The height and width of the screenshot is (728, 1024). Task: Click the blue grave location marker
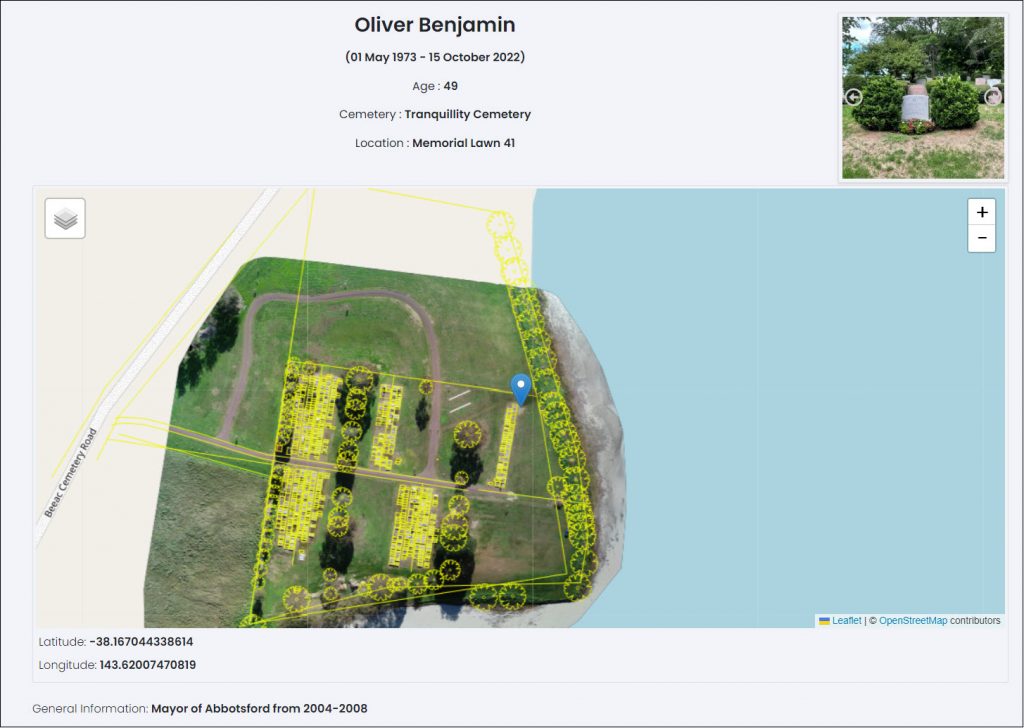[x=520, y=390]
